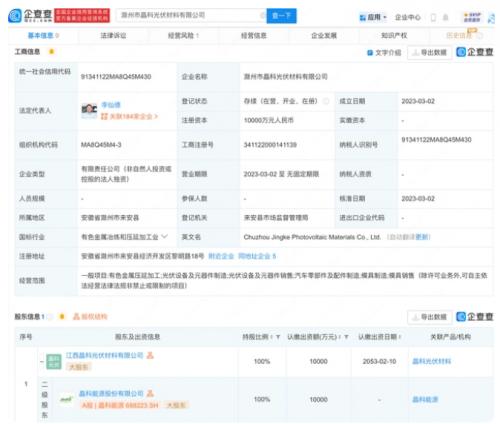This screenshot has width=500, height=424.
Task: Click the customer service icon at top right edge
Action: (x=491, y=17)
